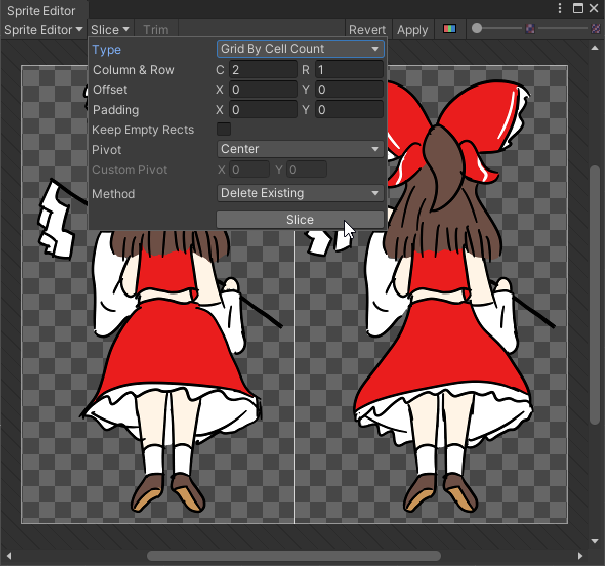605x566 pixels.
Task: Click the scroll left arrow
Action: [8, 556]
